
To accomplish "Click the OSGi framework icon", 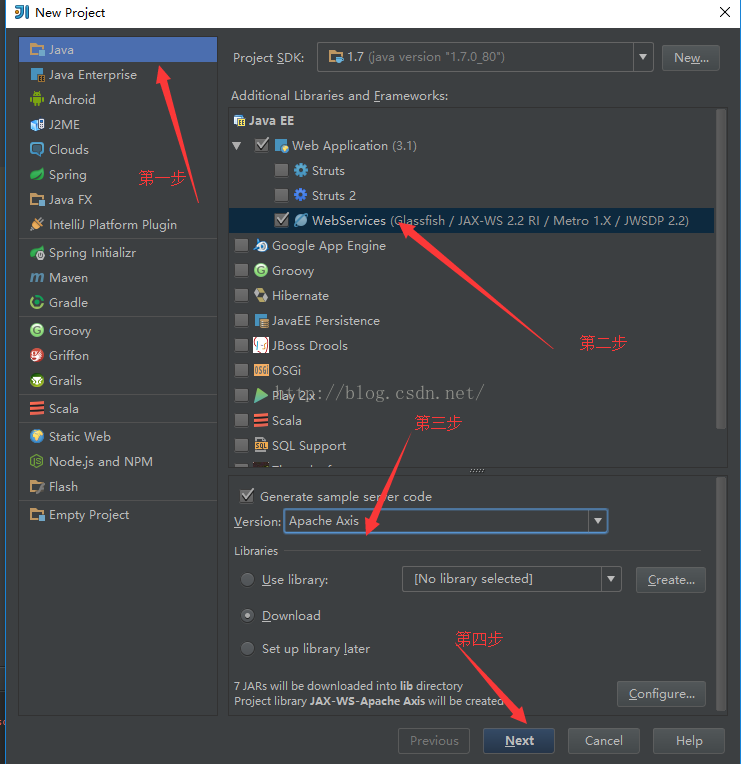I will [261, 370].
